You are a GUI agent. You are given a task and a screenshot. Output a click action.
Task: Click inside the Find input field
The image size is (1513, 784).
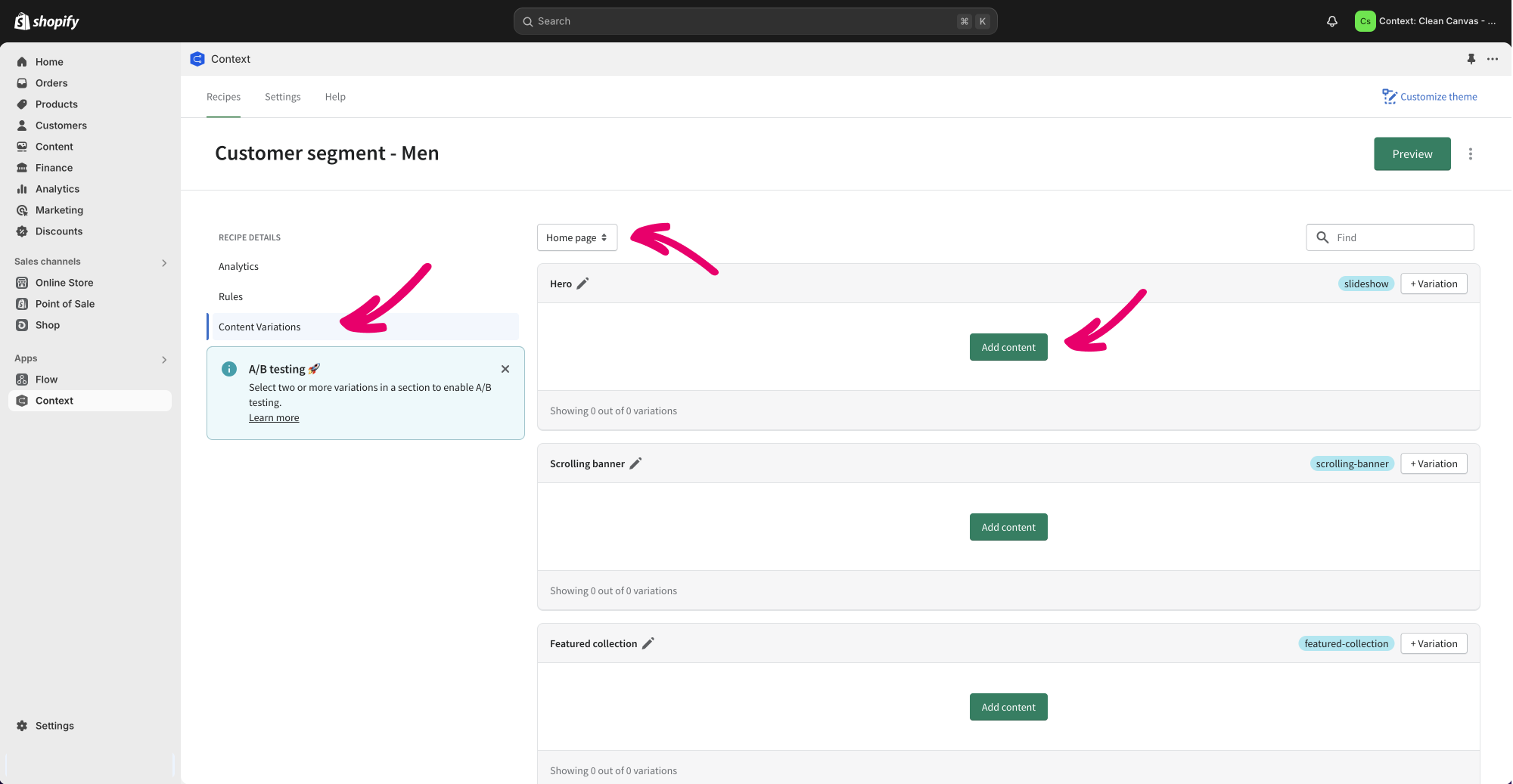(1400, 237)
